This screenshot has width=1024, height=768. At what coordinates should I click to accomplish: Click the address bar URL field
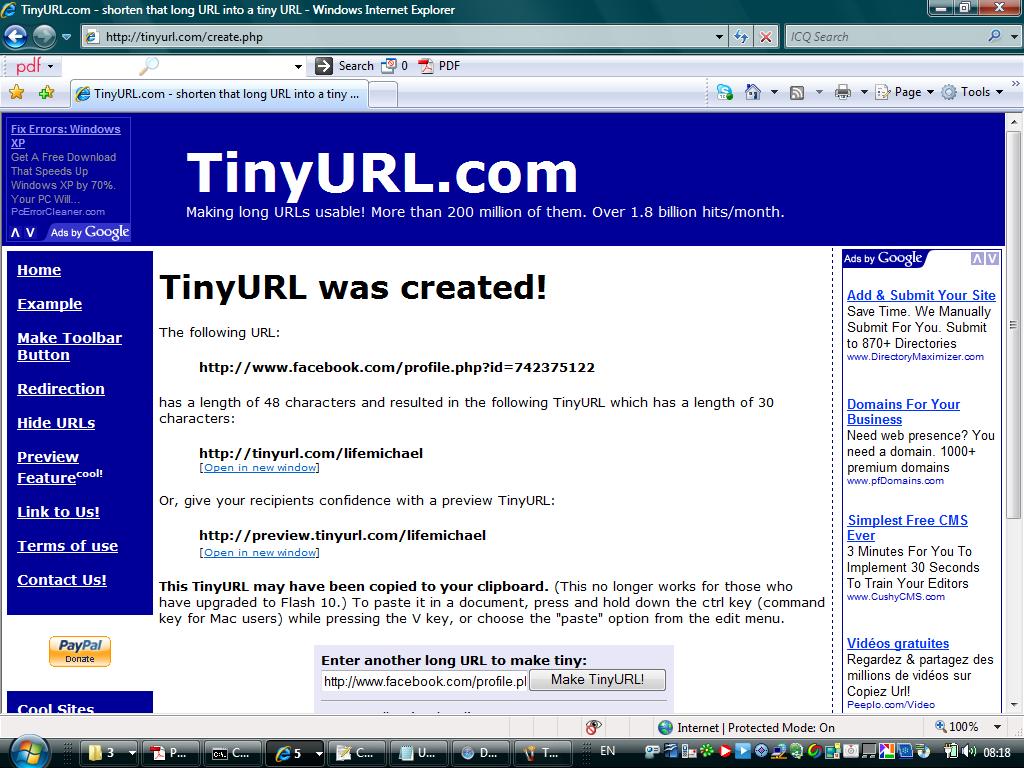pos(398,37)
